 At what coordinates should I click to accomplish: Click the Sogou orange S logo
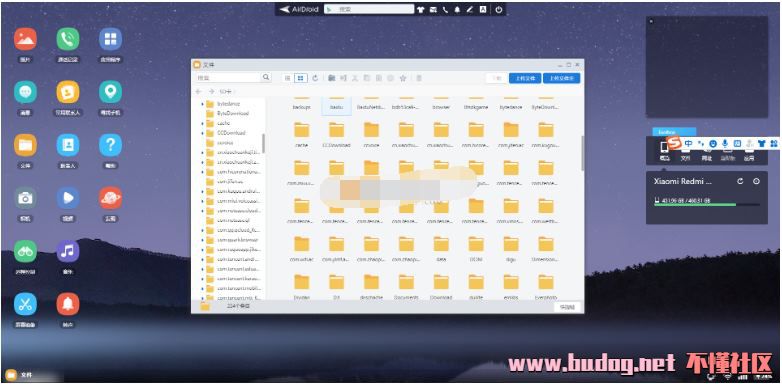pos(674,144)
